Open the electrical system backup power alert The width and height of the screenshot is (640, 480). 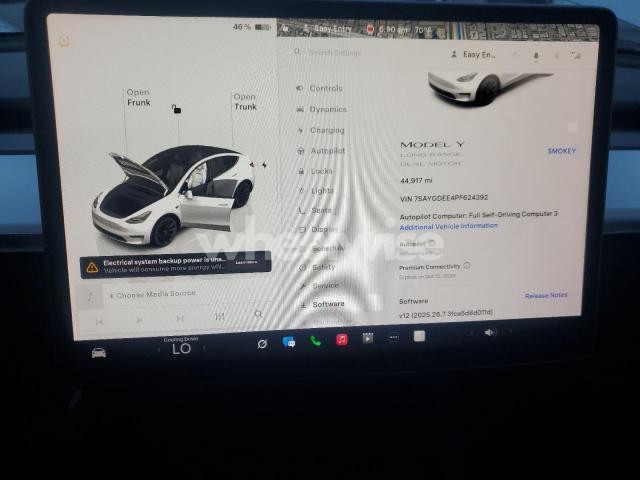[176, 264]
